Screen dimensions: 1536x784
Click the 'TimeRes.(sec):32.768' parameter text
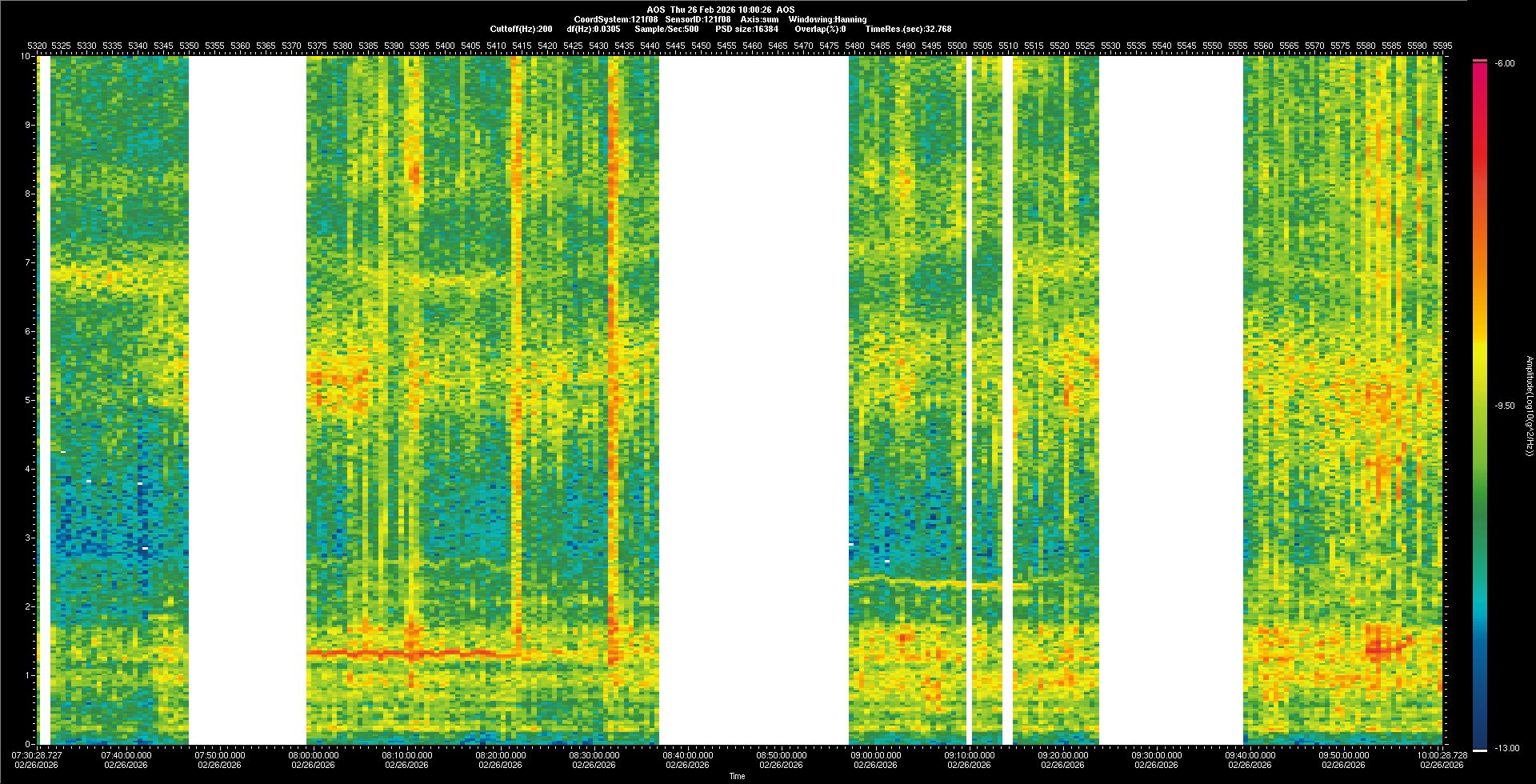tap(908, 29)
